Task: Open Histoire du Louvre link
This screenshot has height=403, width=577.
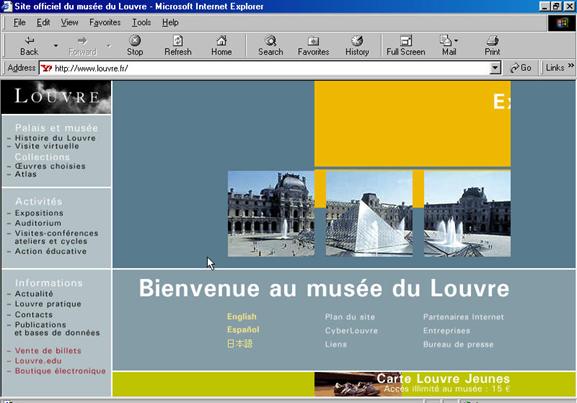Action: pyautogui.click(x=55, y=138)
